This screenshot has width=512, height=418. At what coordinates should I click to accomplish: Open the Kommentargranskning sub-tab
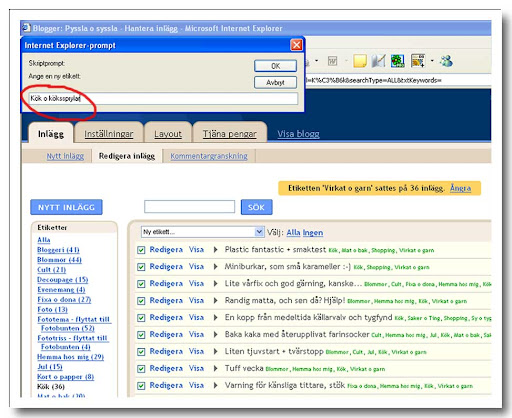point(209,156)
